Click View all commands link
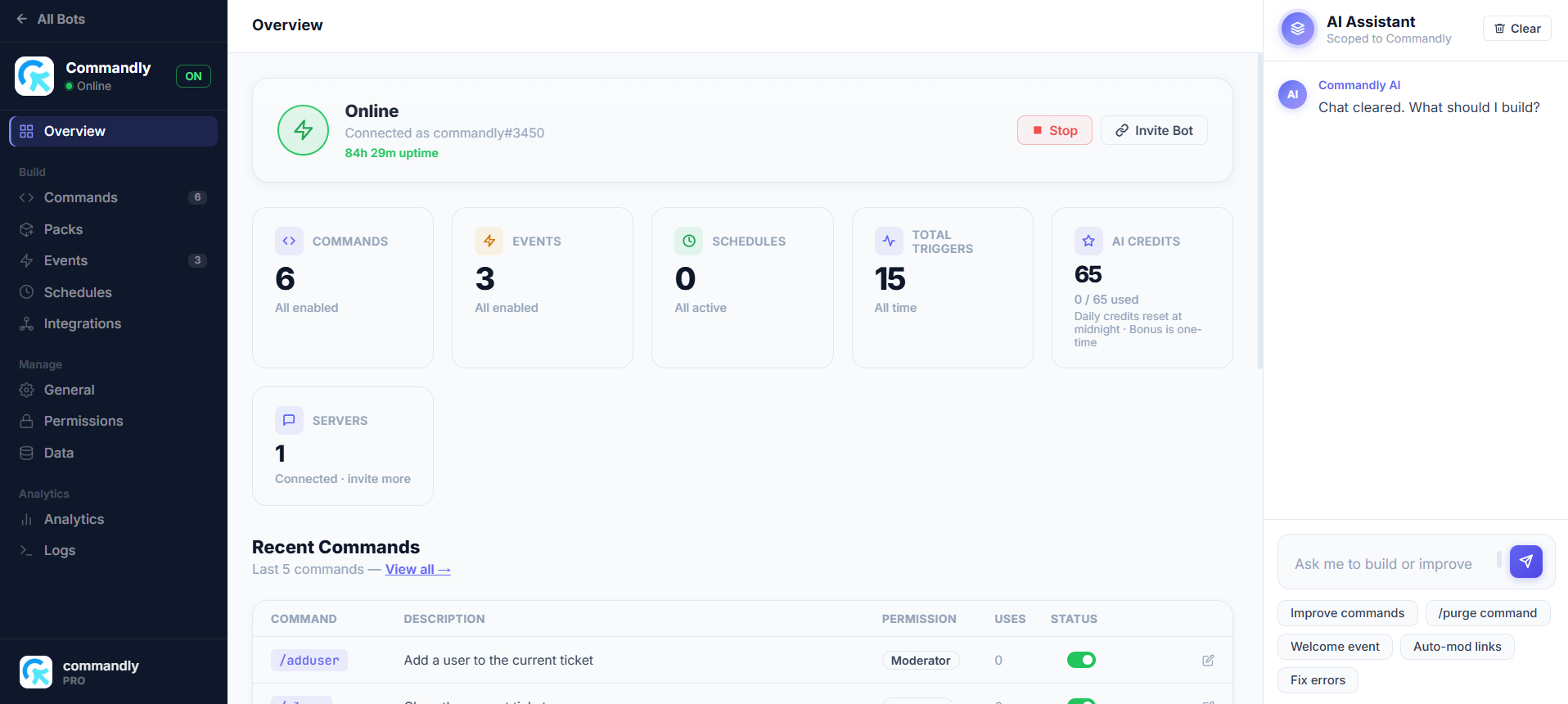 click(x=418, y=569)
